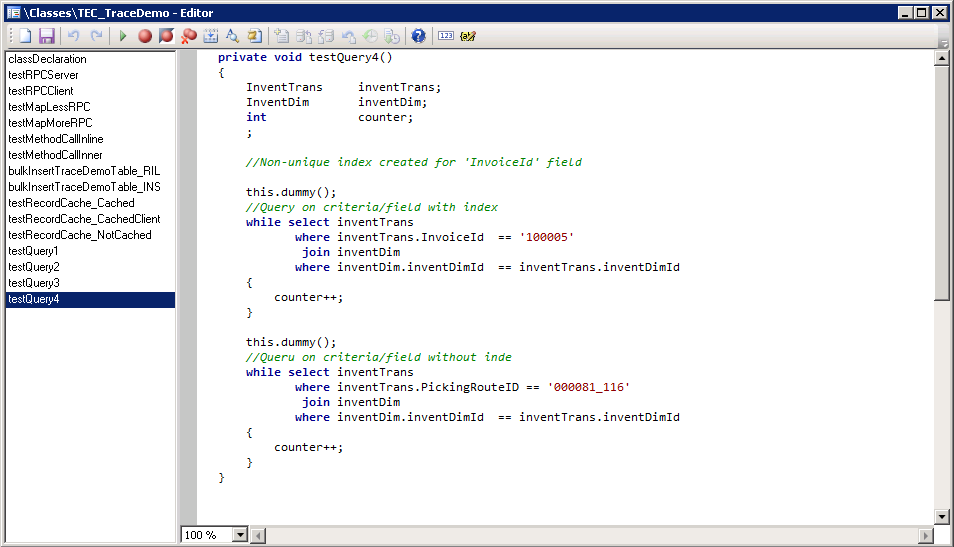Enable or disable breakpoint with the boxed red circle icon
This screenshot has height=547, width=954.
[166, 36]
